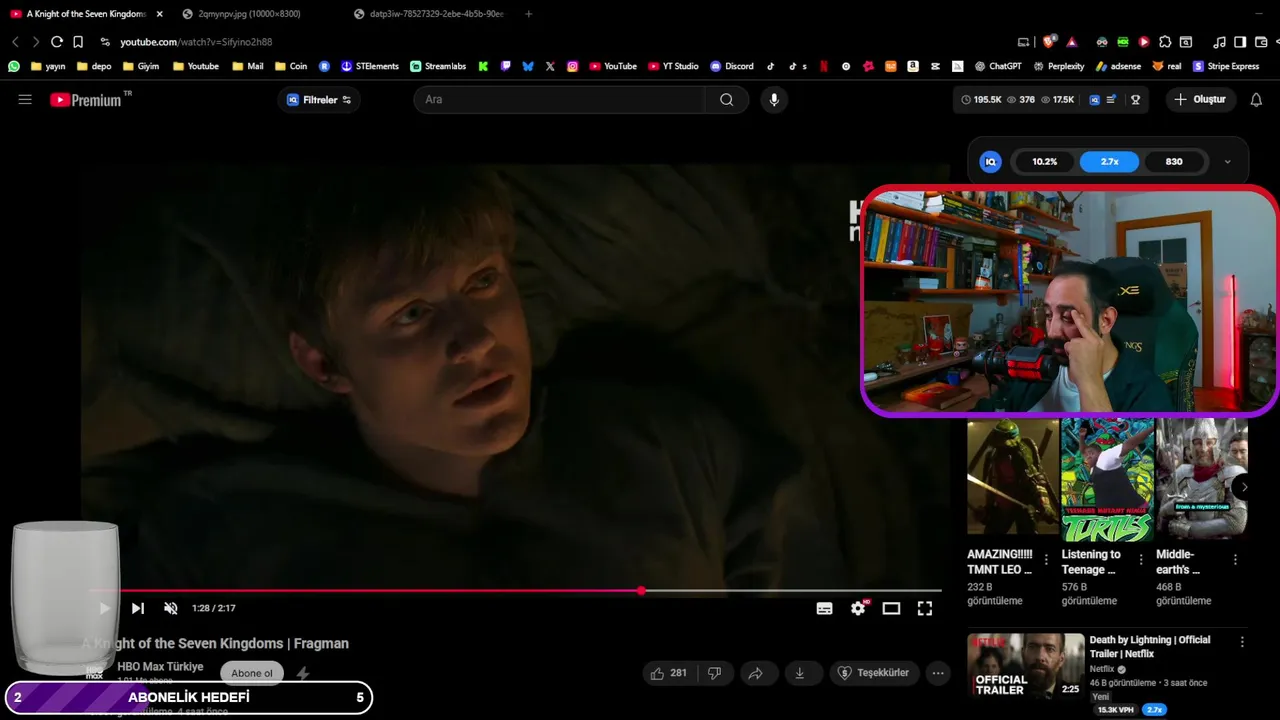This screenshot has width=1280, height=720.
Task: Select the 830 pill in score panel
Action: click(x=1174, y=162)
